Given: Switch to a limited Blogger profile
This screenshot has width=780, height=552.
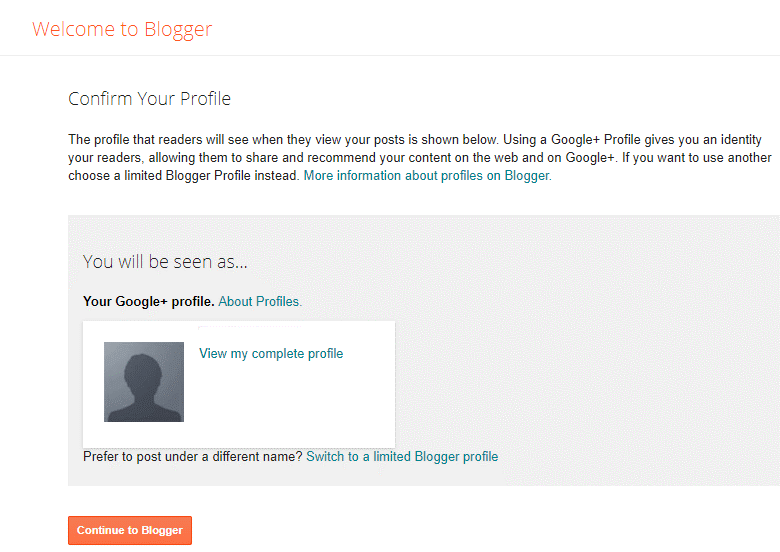Looking at the screenshot, I should point(402,457).
